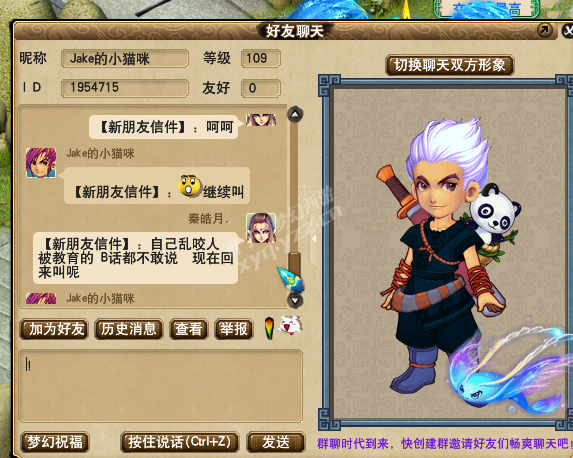This screenshot has height=458, width=573.
Task: Click the pop-out arrow icon in title bar
Action: pos(544,30)
